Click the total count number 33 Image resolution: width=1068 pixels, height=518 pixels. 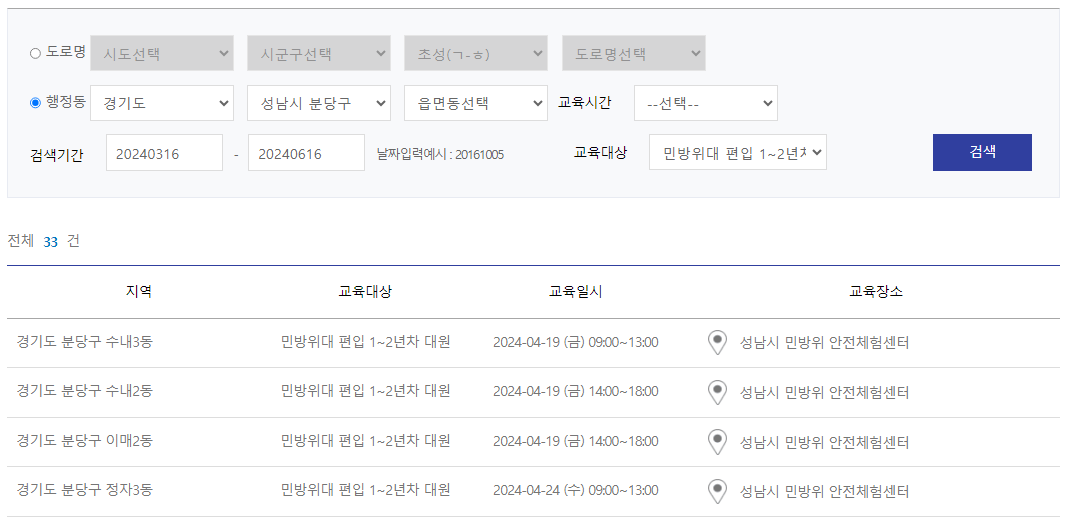50,242
